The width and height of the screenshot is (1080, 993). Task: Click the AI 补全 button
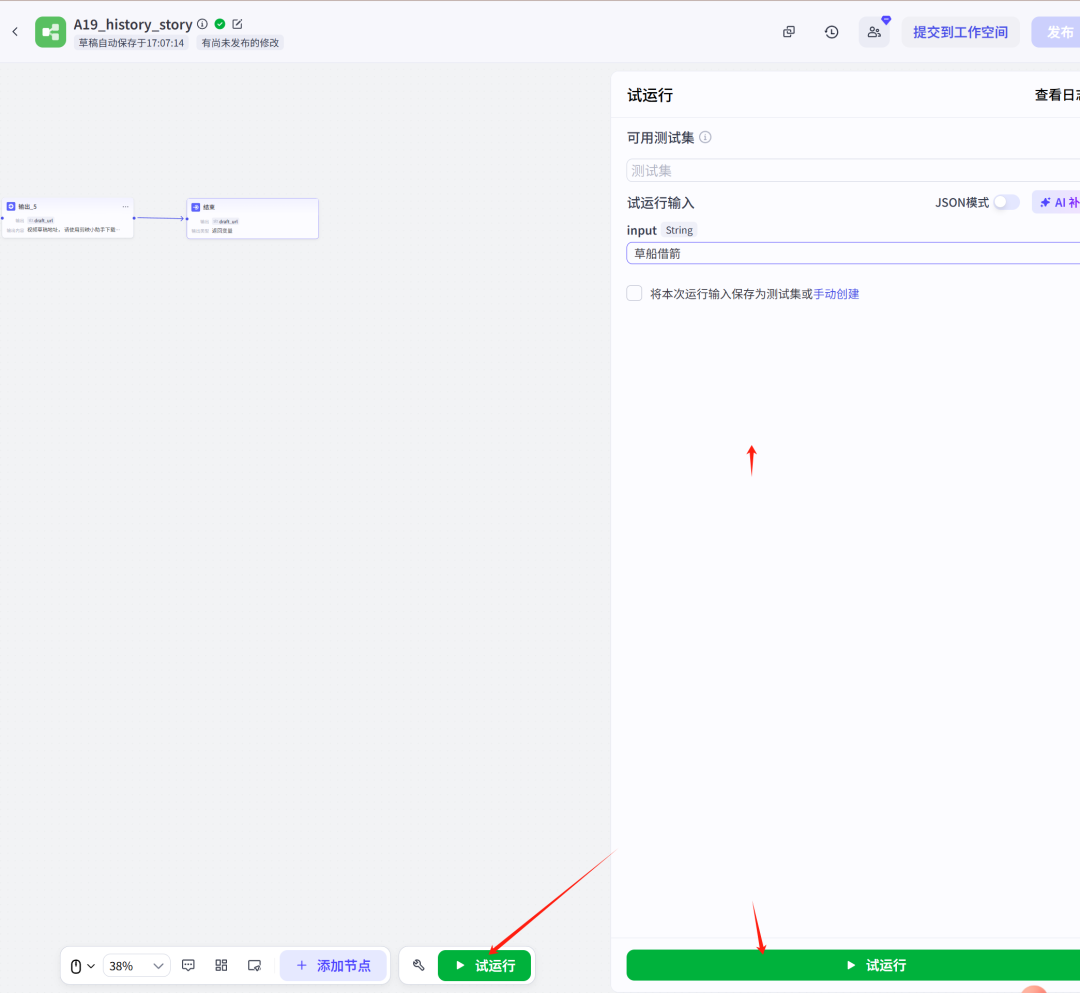pos(1057,202)
